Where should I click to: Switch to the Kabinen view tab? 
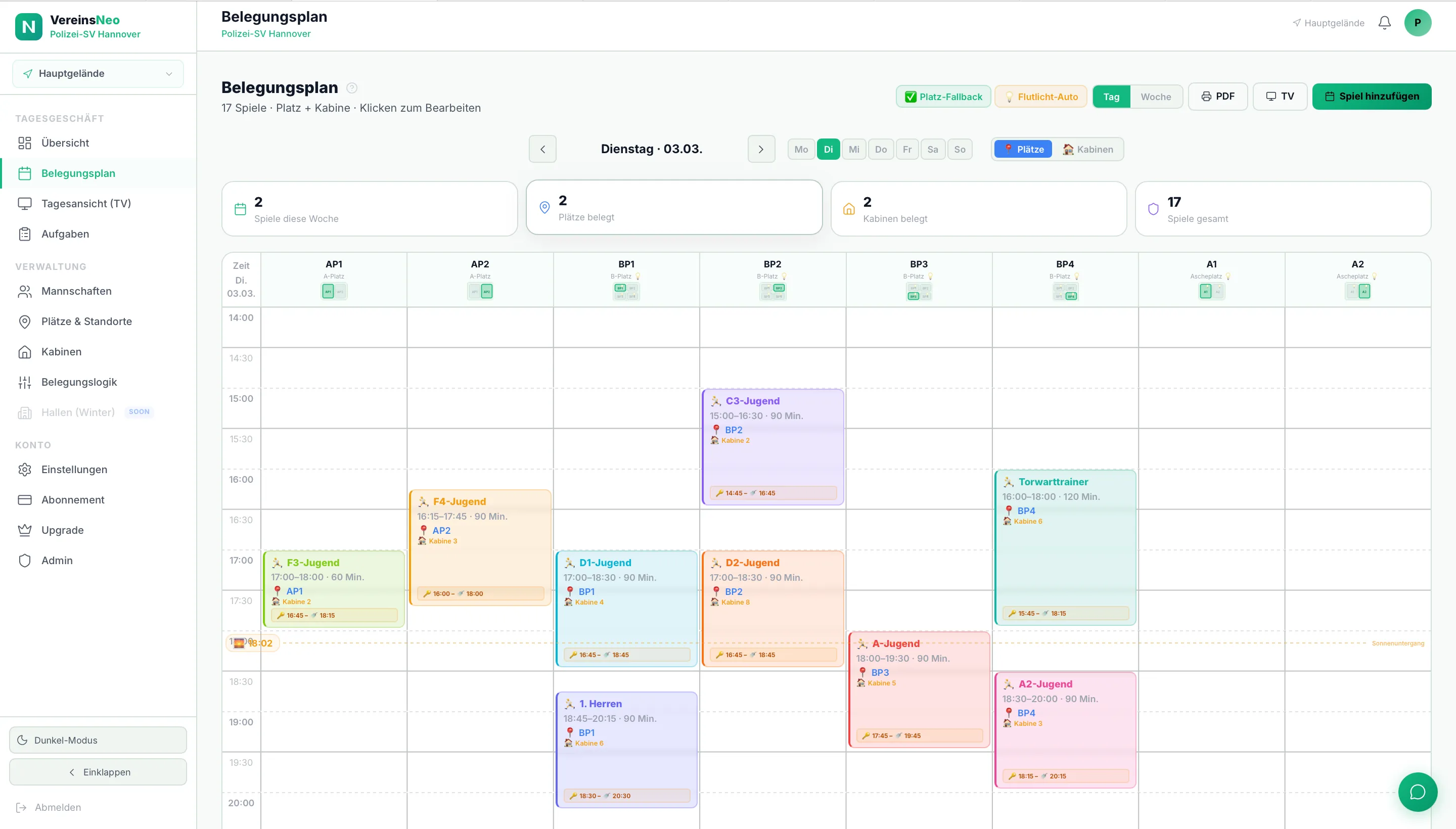(x=1087, y=149)
